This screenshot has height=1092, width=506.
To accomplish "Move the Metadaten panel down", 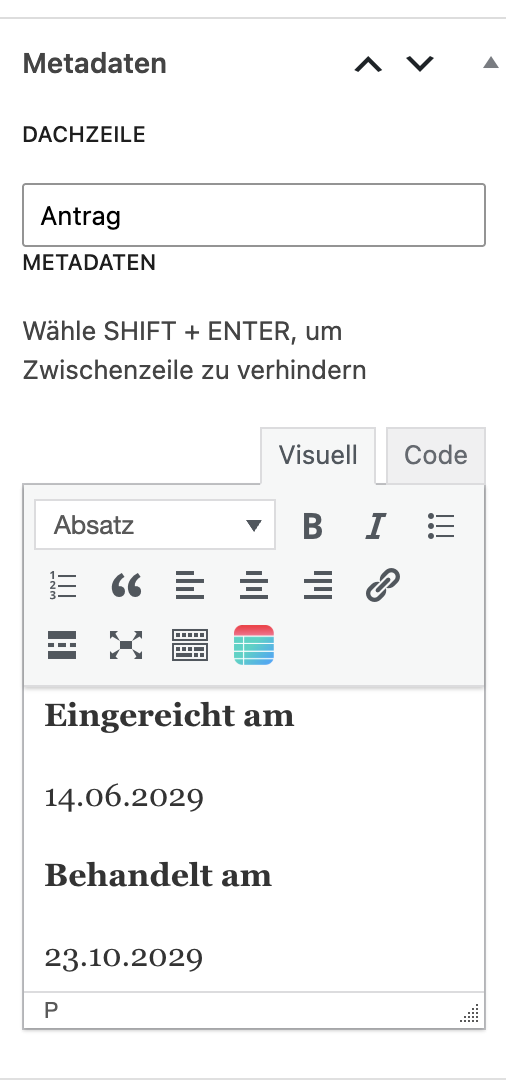I will [420, 64].
